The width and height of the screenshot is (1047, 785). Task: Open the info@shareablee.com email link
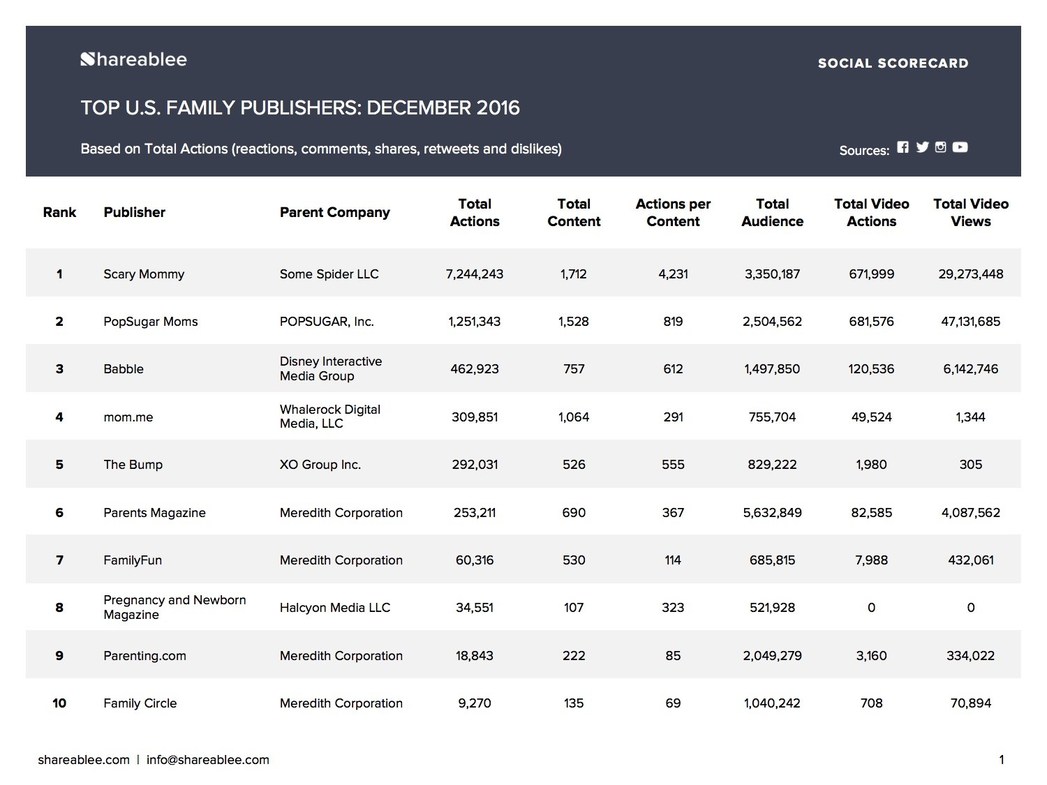(208, 760)
